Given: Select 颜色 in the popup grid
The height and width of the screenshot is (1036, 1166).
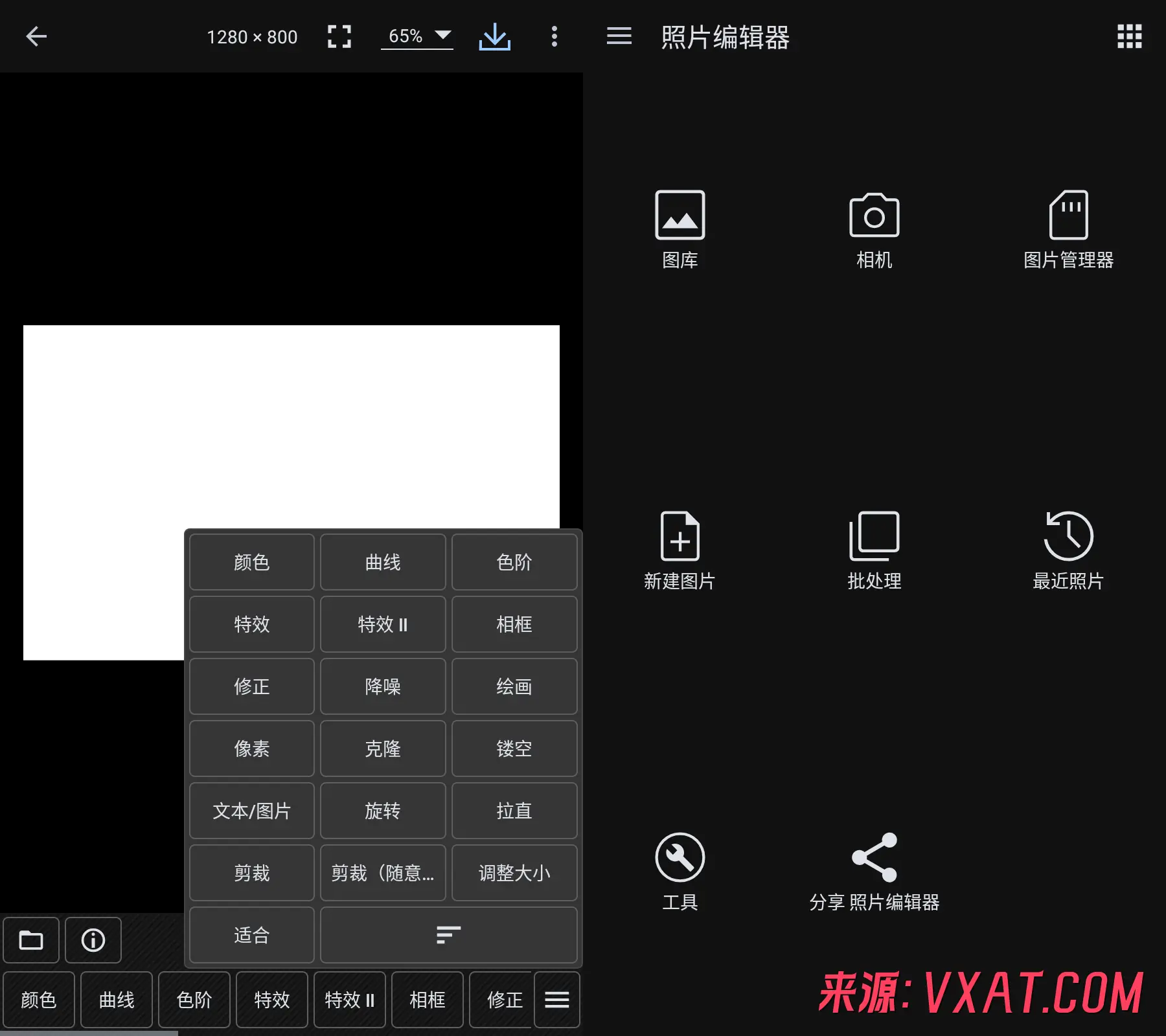Looking at the screenshot, I should (x=252, y=562).
